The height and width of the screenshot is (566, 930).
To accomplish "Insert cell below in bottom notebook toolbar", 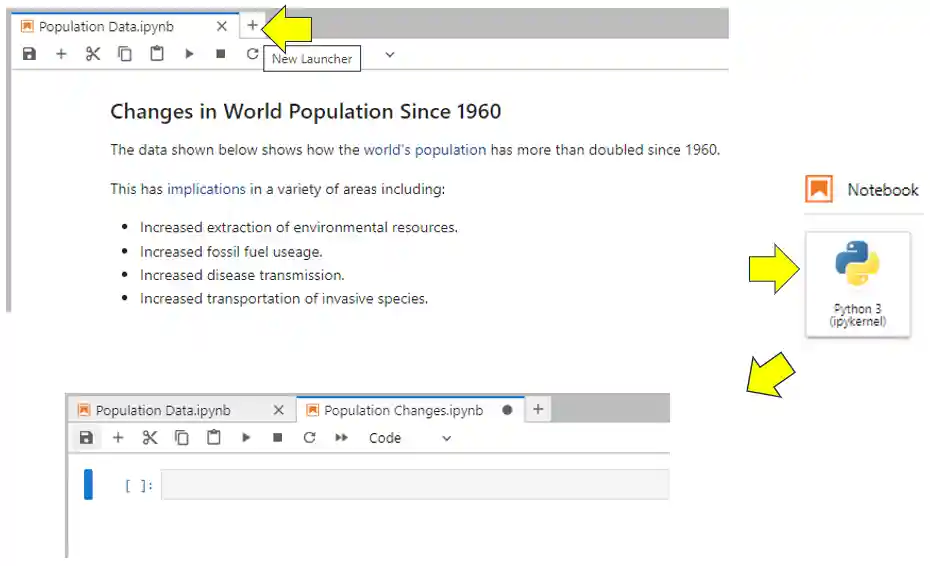I will click(118, 438).
